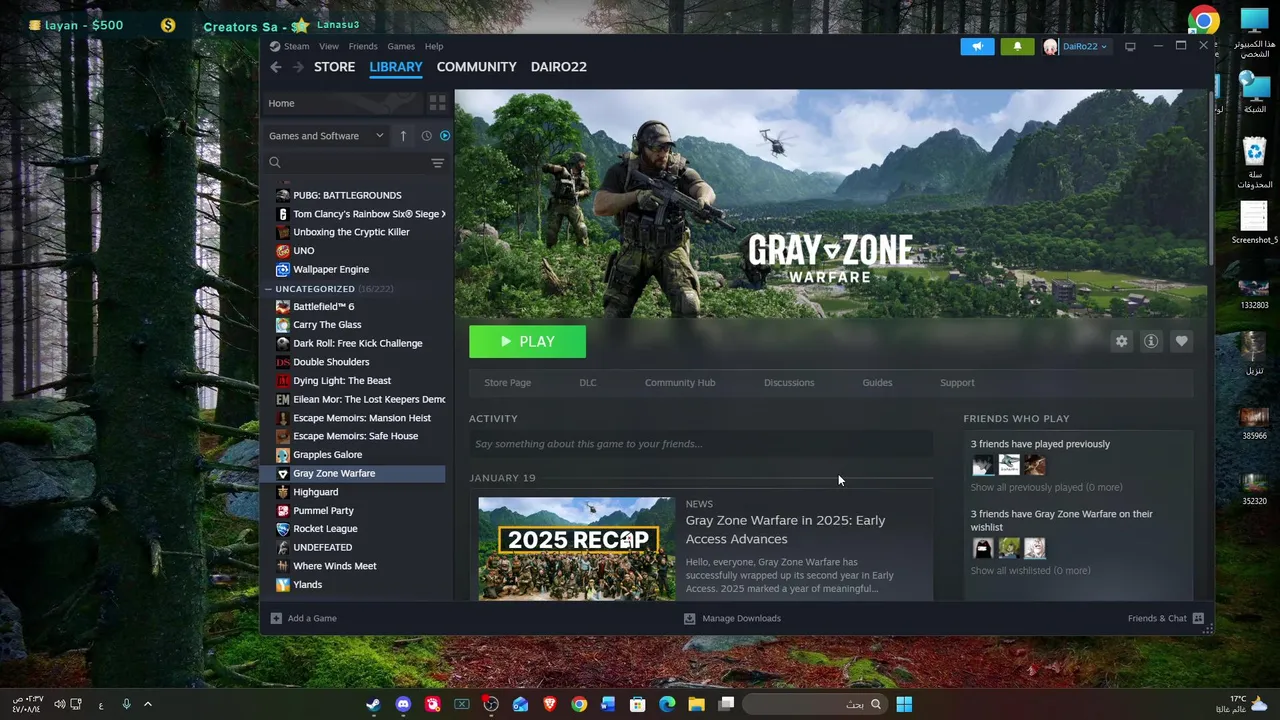Switch library to collections grid view icon

(x=437, y=103)
